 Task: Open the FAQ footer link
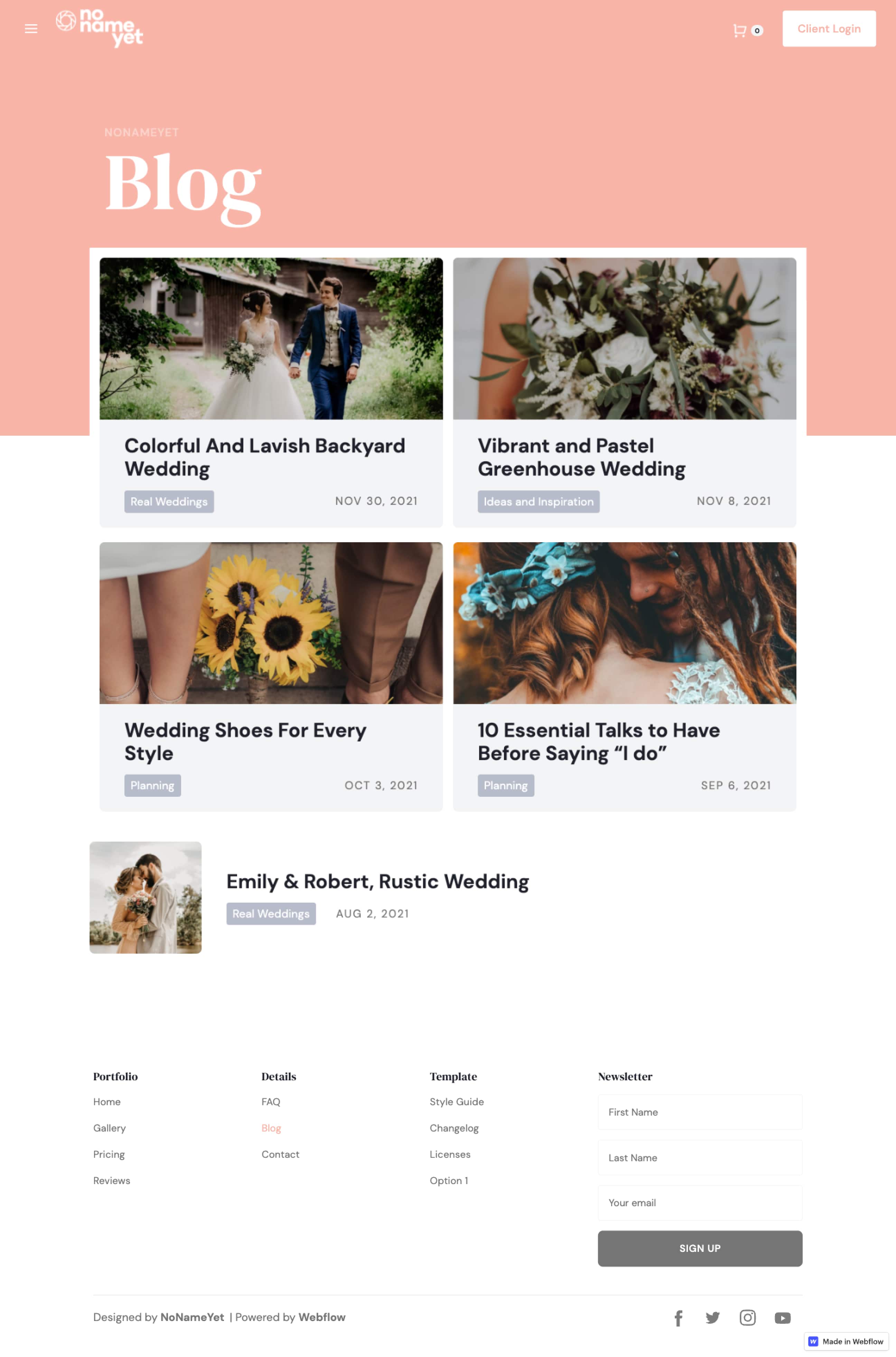coord(271,1101)
